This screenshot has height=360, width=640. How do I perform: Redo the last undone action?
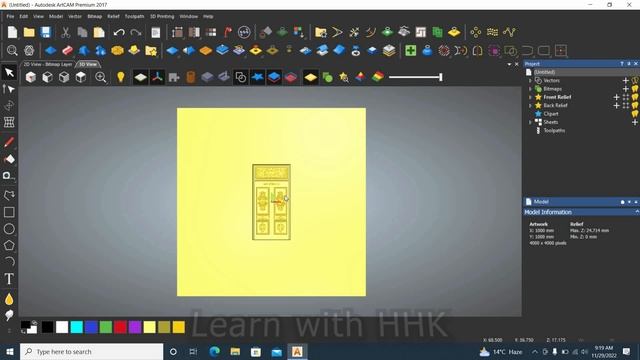(136, 32)
